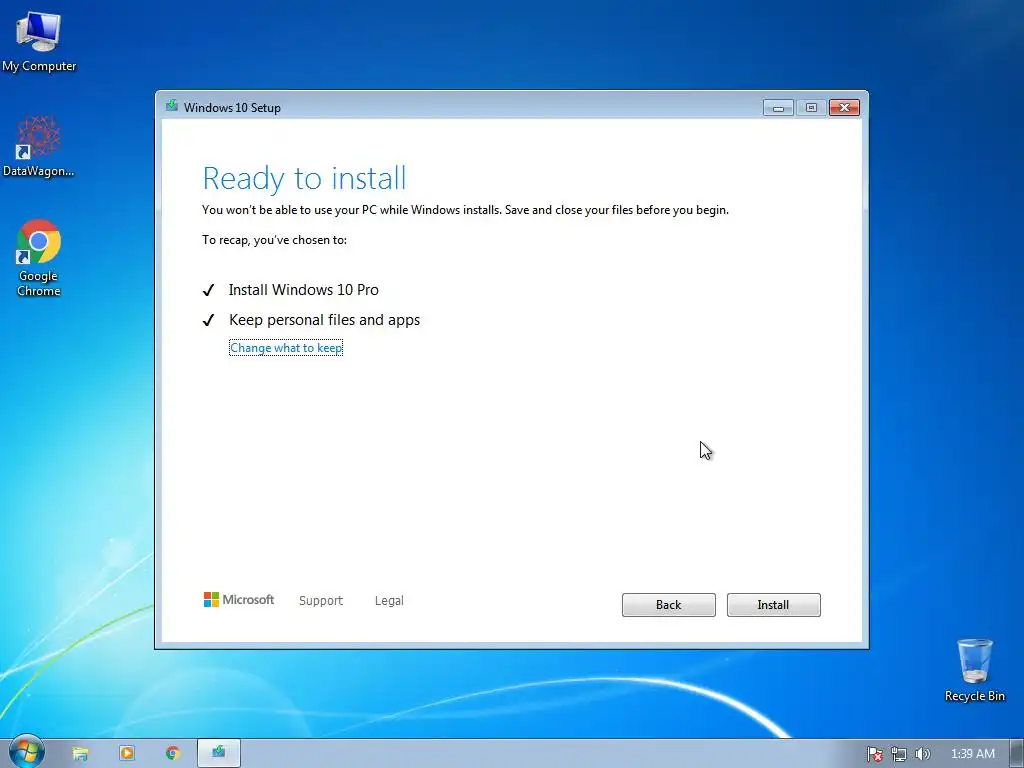Click the Install button
Viewport: 1024px width, 768px height.
click(773, 605)
